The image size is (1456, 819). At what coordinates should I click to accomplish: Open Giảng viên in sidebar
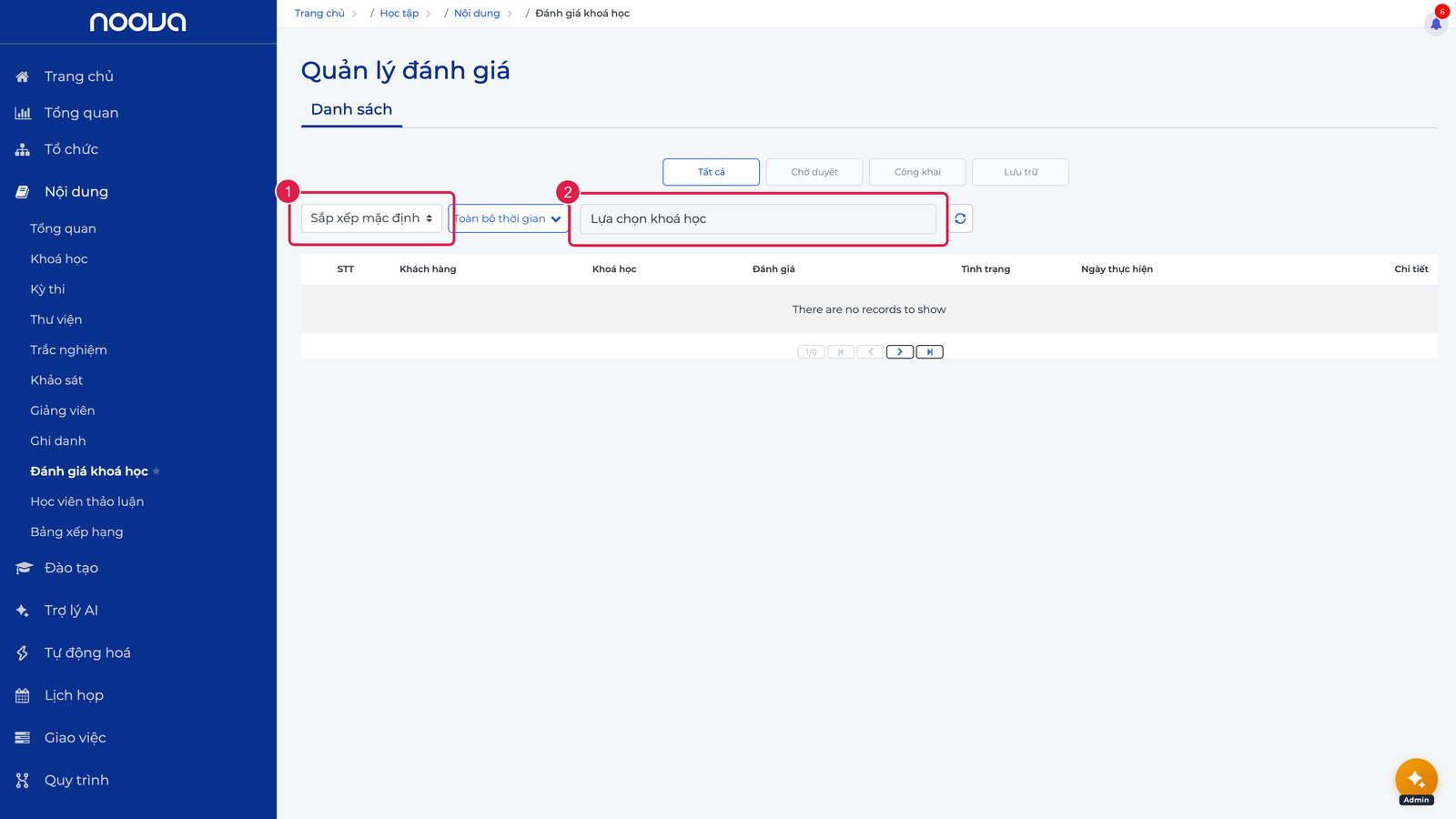pyautogui.click(x=62, y=410)
